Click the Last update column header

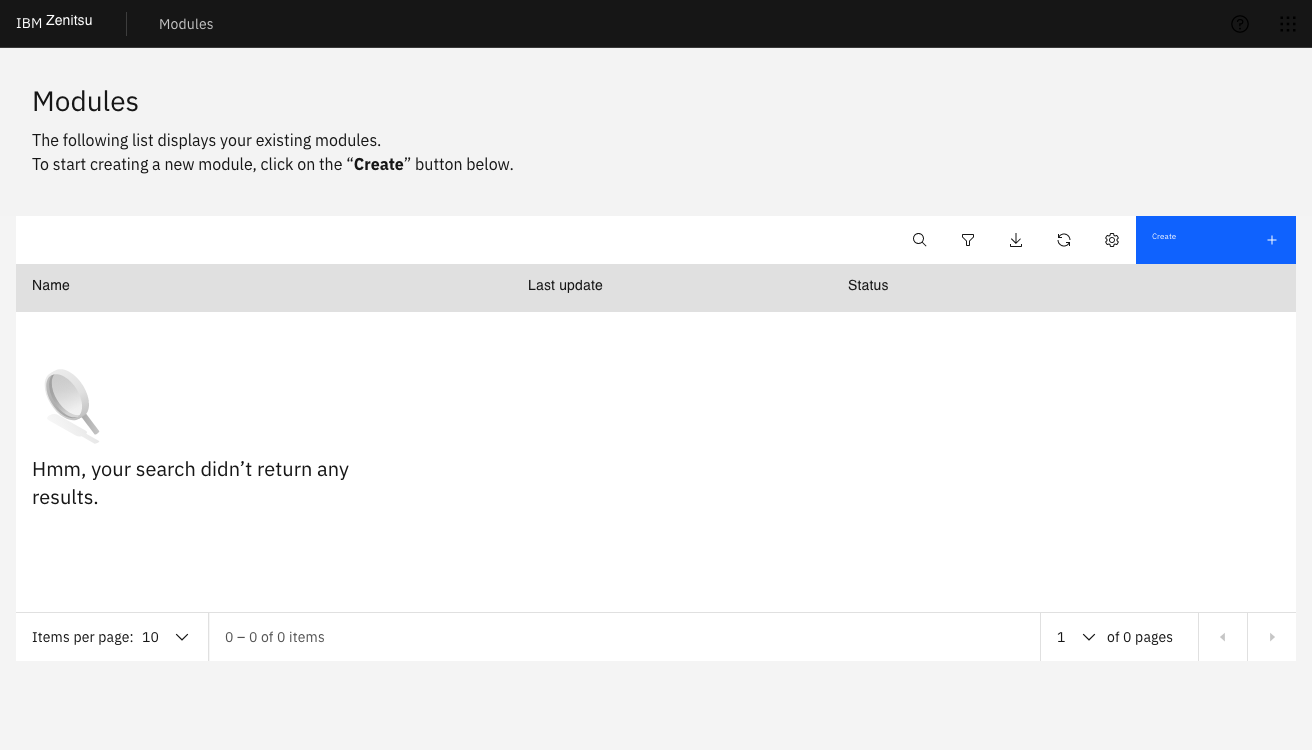(x=565, y=286)
